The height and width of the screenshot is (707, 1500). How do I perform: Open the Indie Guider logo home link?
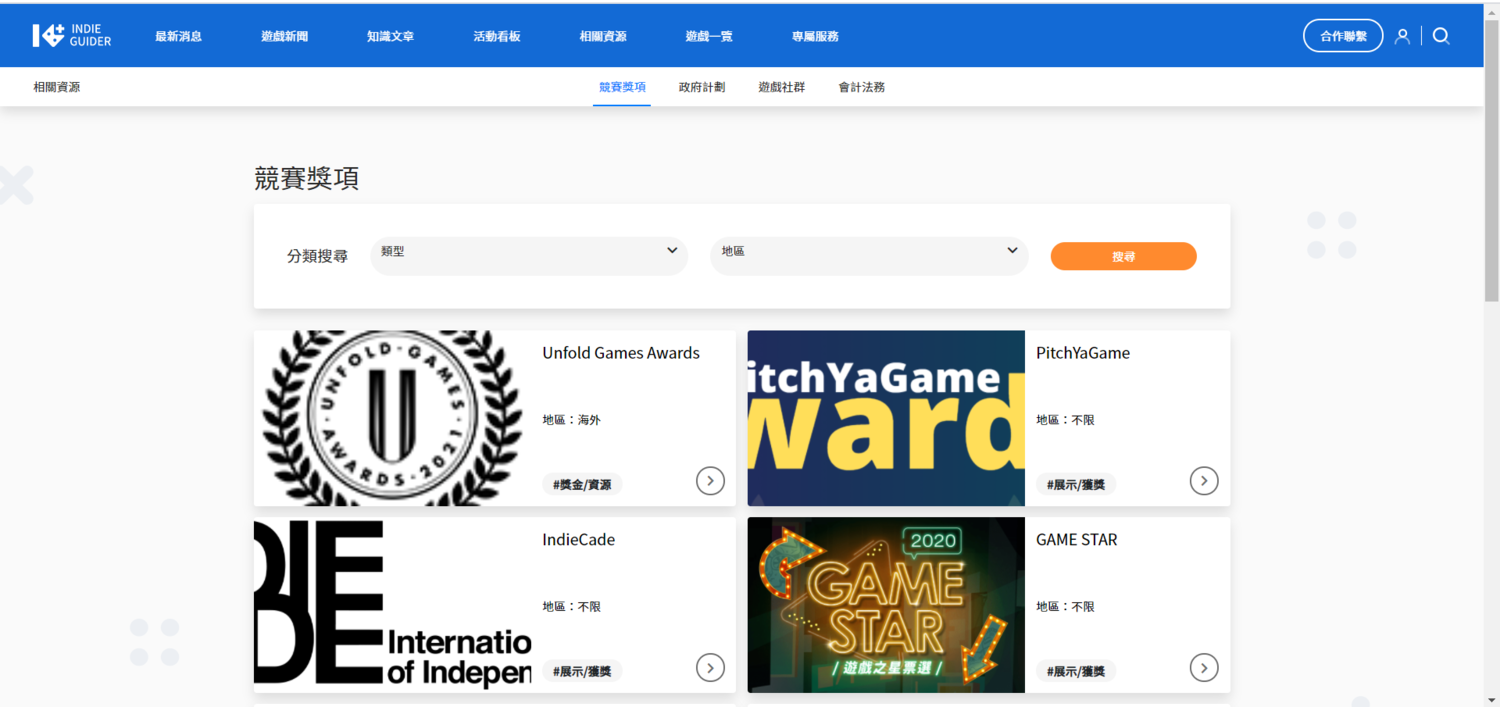click(72, 36)
